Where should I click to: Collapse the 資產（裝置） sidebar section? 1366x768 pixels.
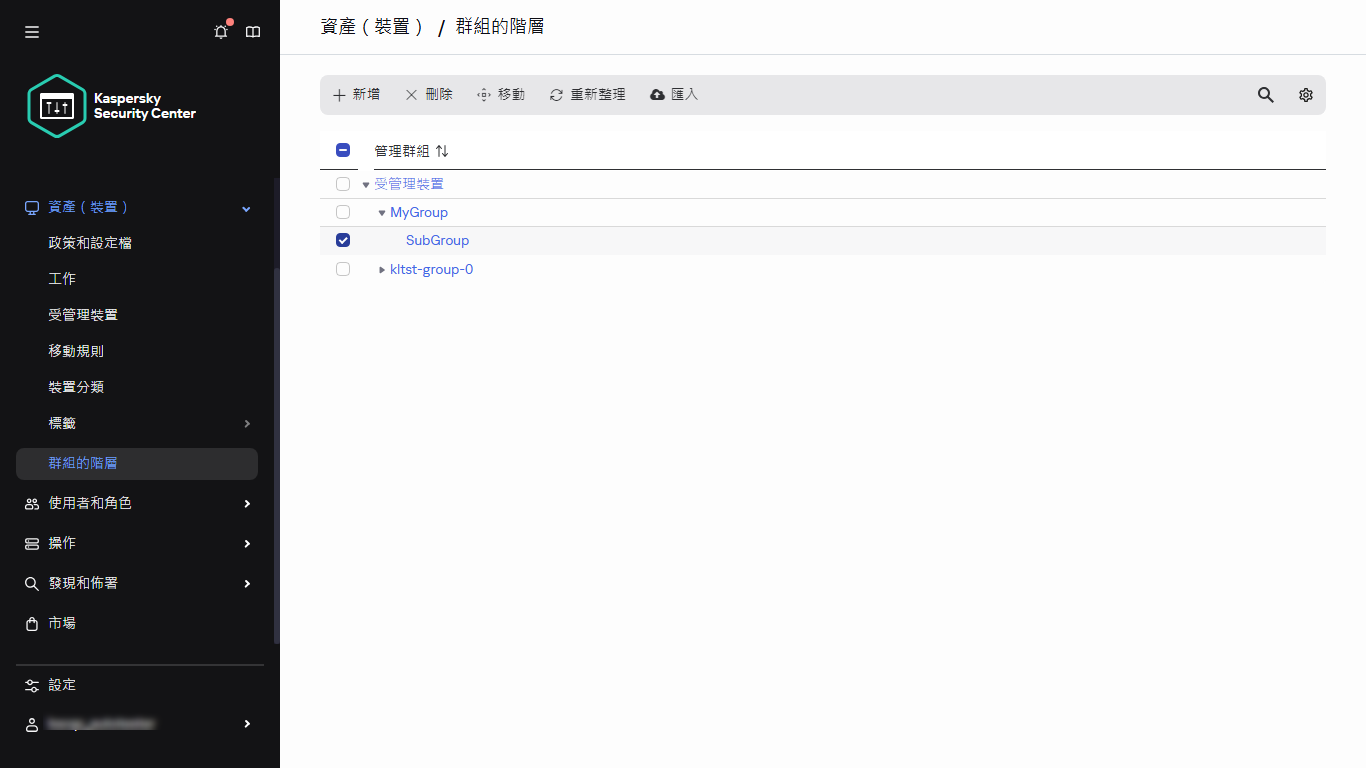pyautogui.click(x=245, y=207)
